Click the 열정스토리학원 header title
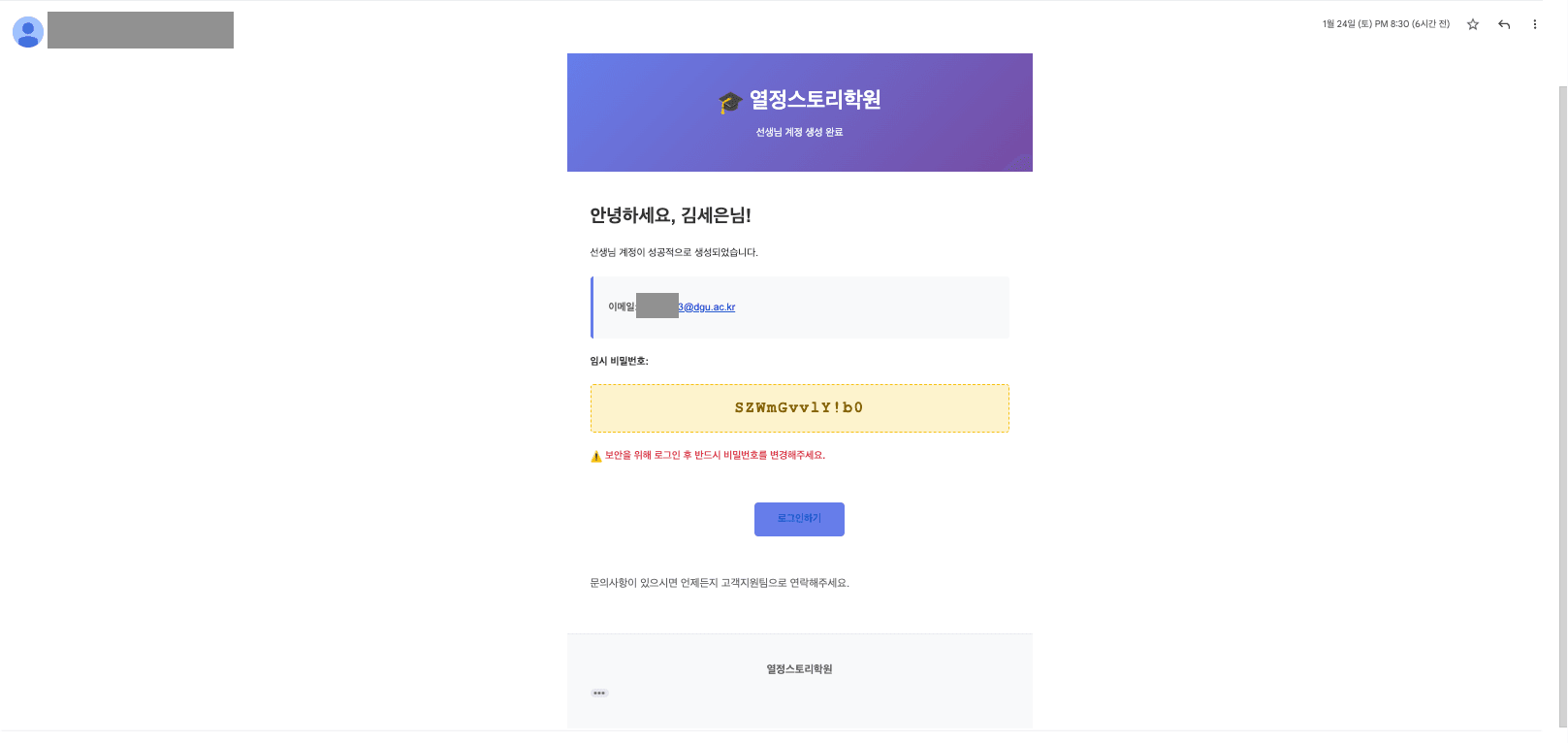The width and height of the screenshot is (1568, 743). click(817, 98)
